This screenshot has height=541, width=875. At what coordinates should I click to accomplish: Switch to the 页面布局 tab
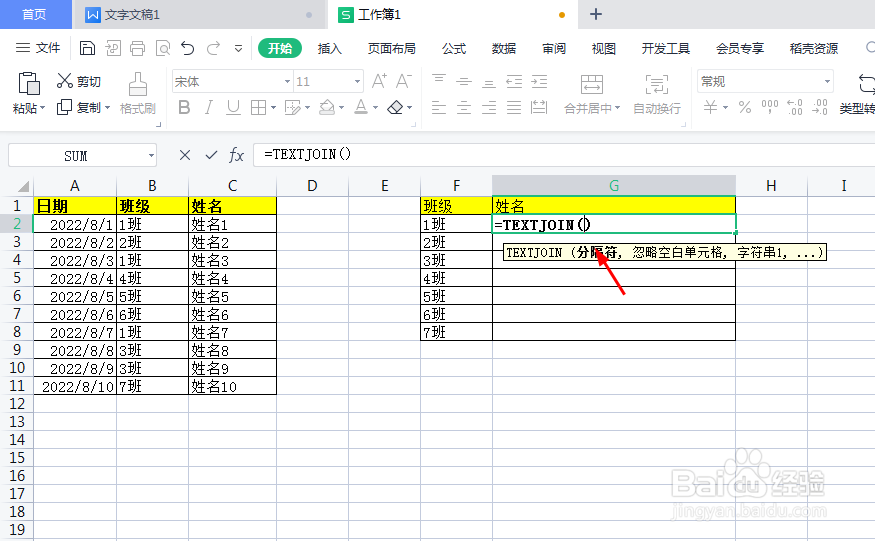point(392,49)
